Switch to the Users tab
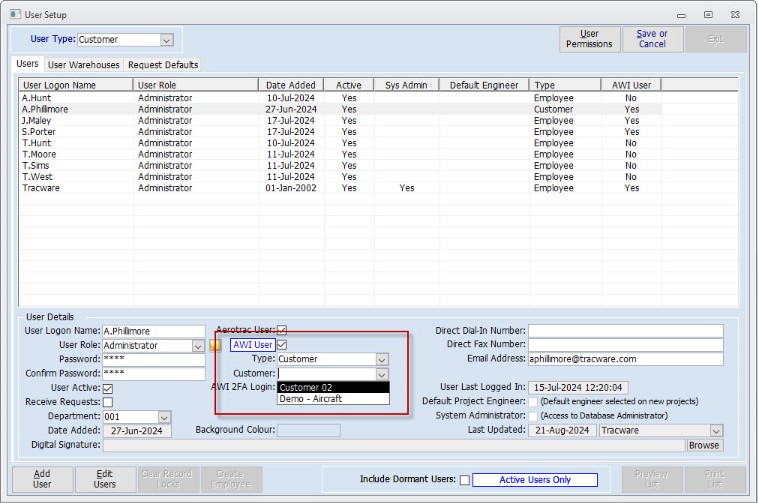The height and width of the screenshot is (503, 758). 27,64
